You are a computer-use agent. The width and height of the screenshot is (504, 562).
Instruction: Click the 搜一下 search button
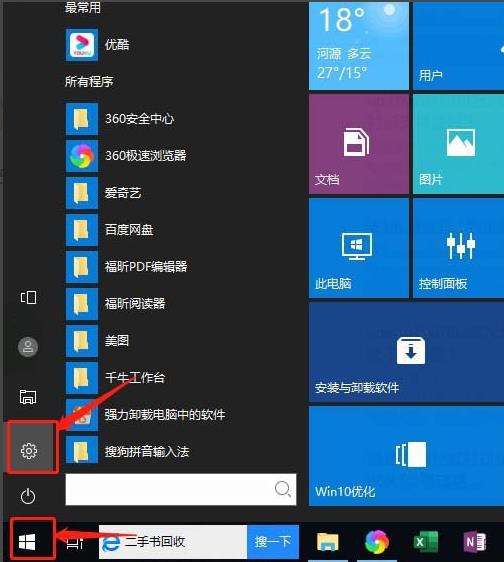(273, 542)
